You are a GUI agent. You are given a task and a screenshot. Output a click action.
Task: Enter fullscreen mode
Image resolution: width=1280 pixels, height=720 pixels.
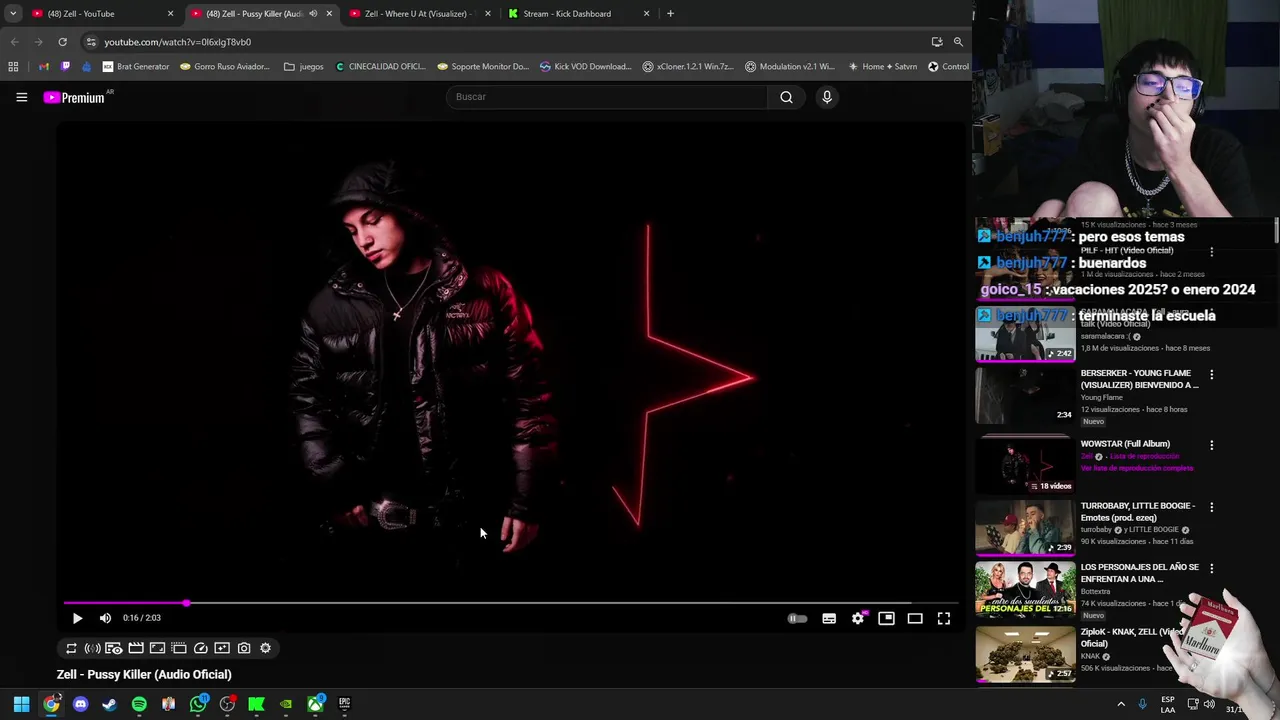[x=944, y=619]
